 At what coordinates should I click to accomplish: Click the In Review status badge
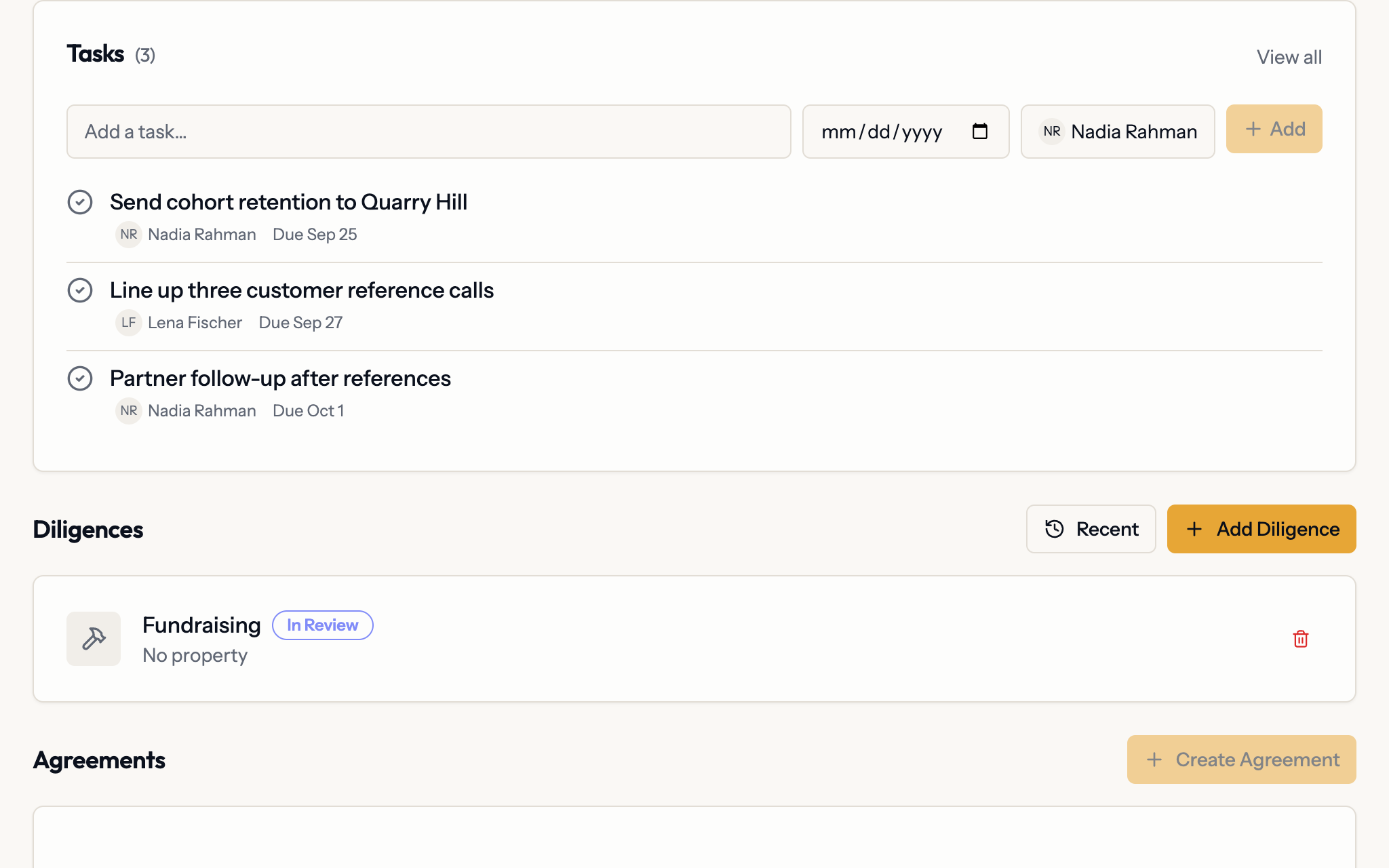click(x=322, y=625)
